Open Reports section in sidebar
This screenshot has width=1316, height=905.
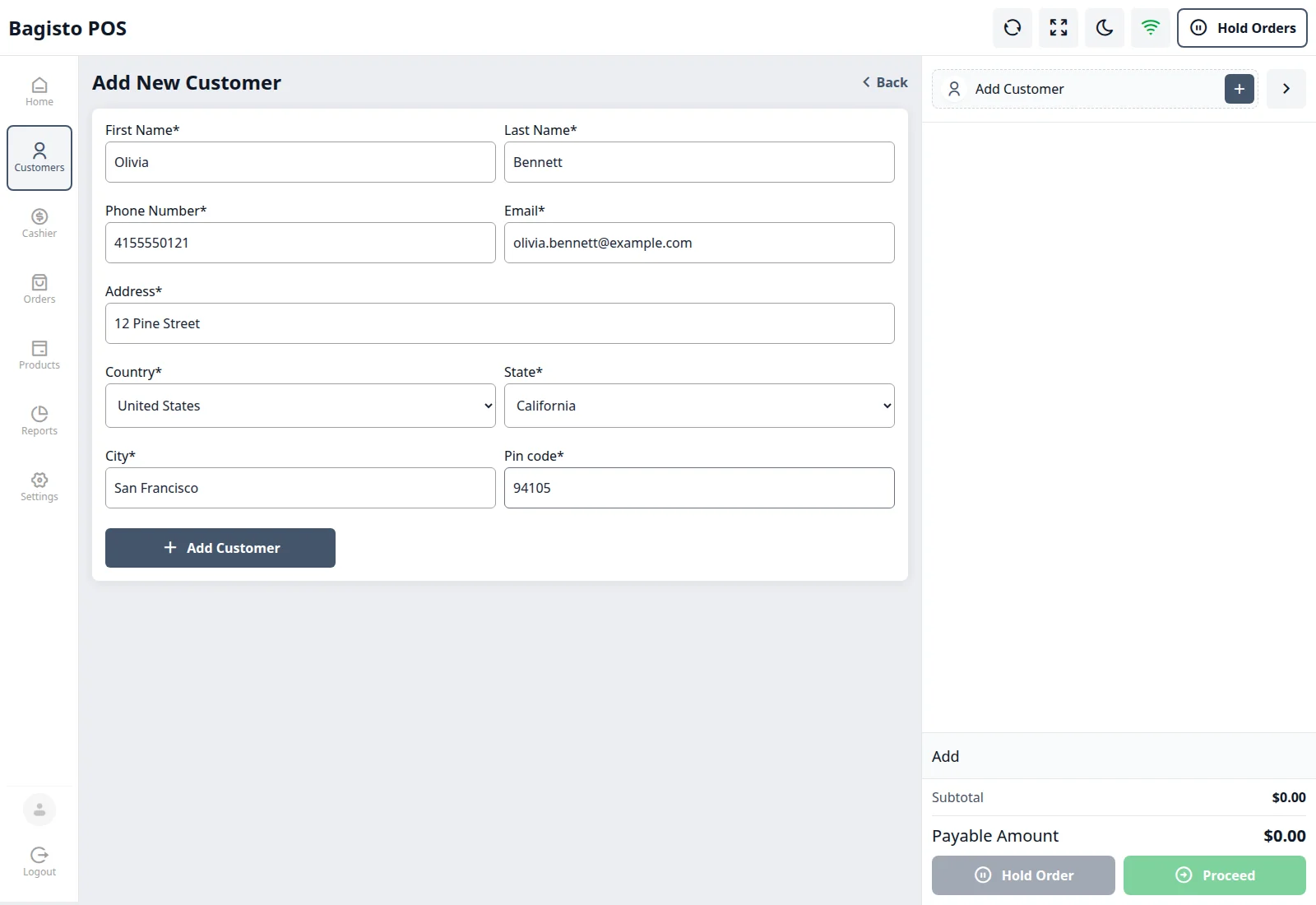[39, 421]
